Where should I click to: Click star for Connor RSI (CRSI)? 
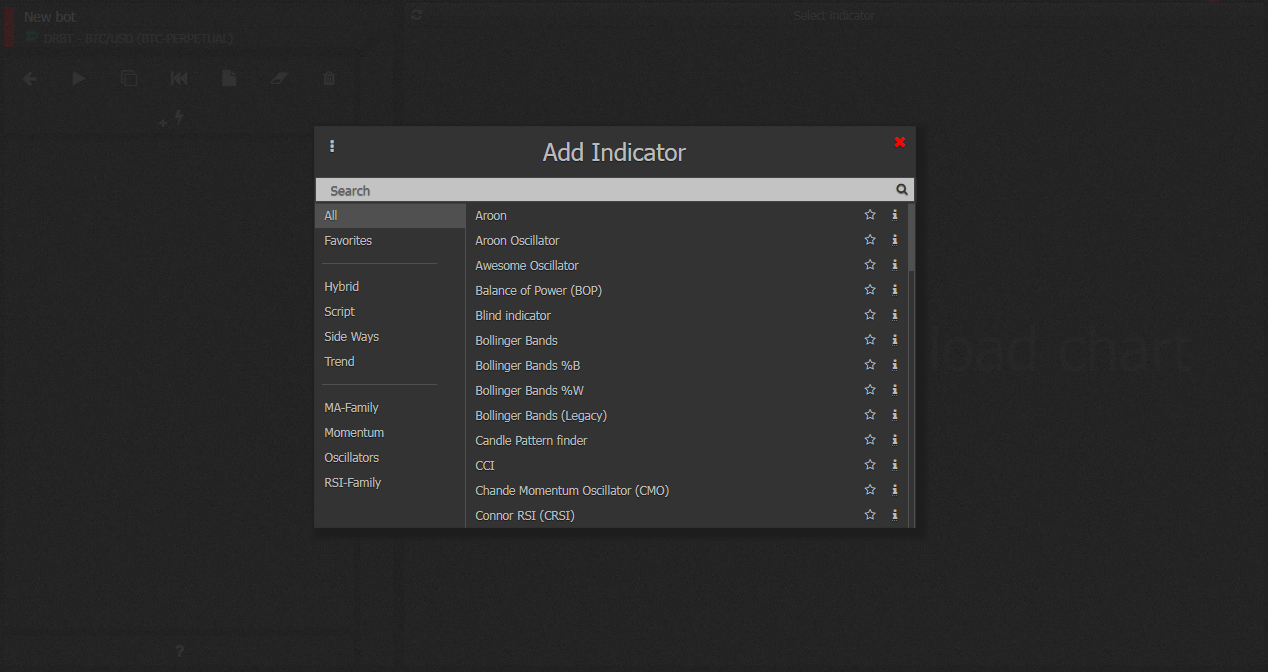[x=870, y=515]
